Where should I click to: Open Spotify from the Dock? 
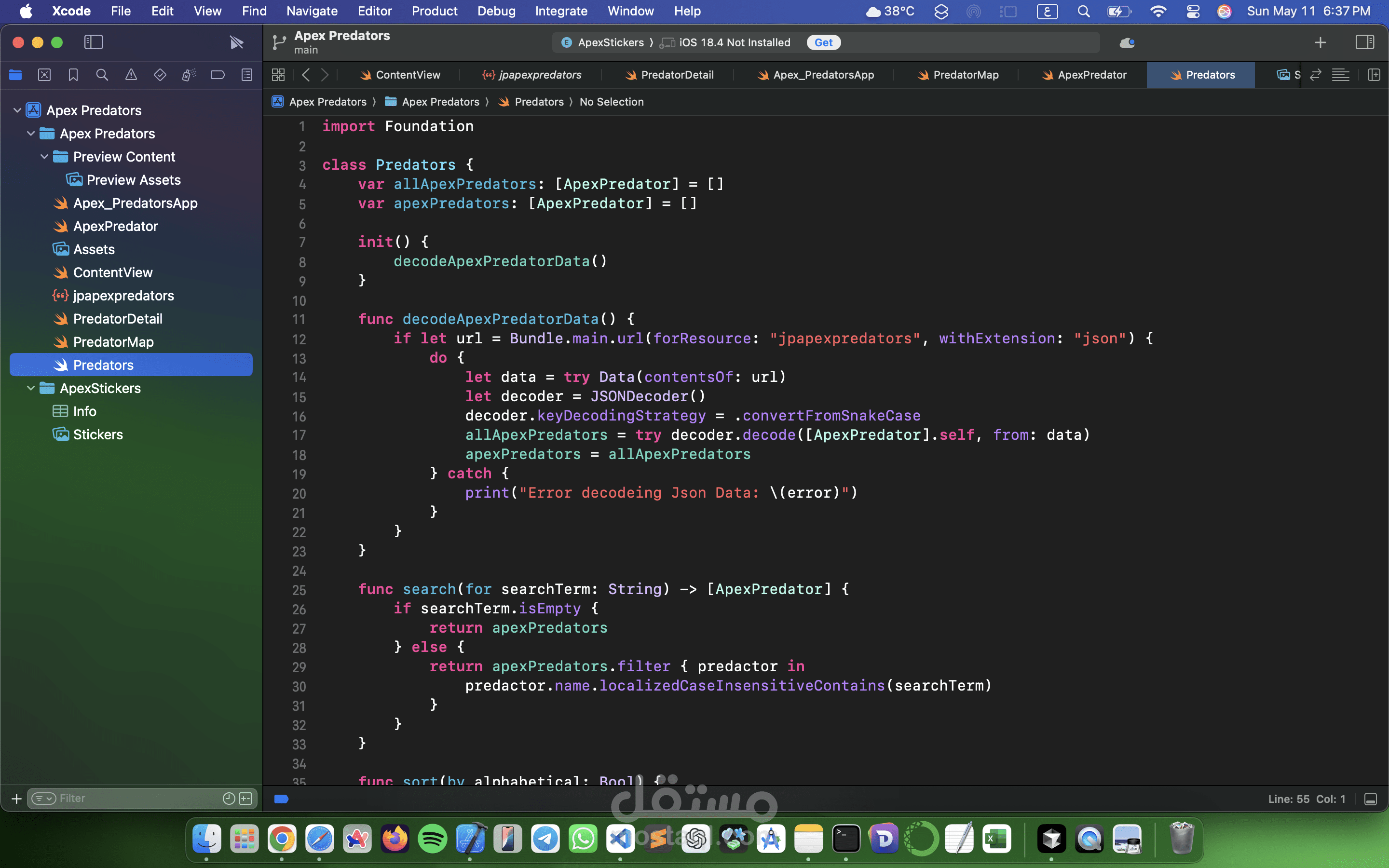pyautogui.click(x=432, y=839)
